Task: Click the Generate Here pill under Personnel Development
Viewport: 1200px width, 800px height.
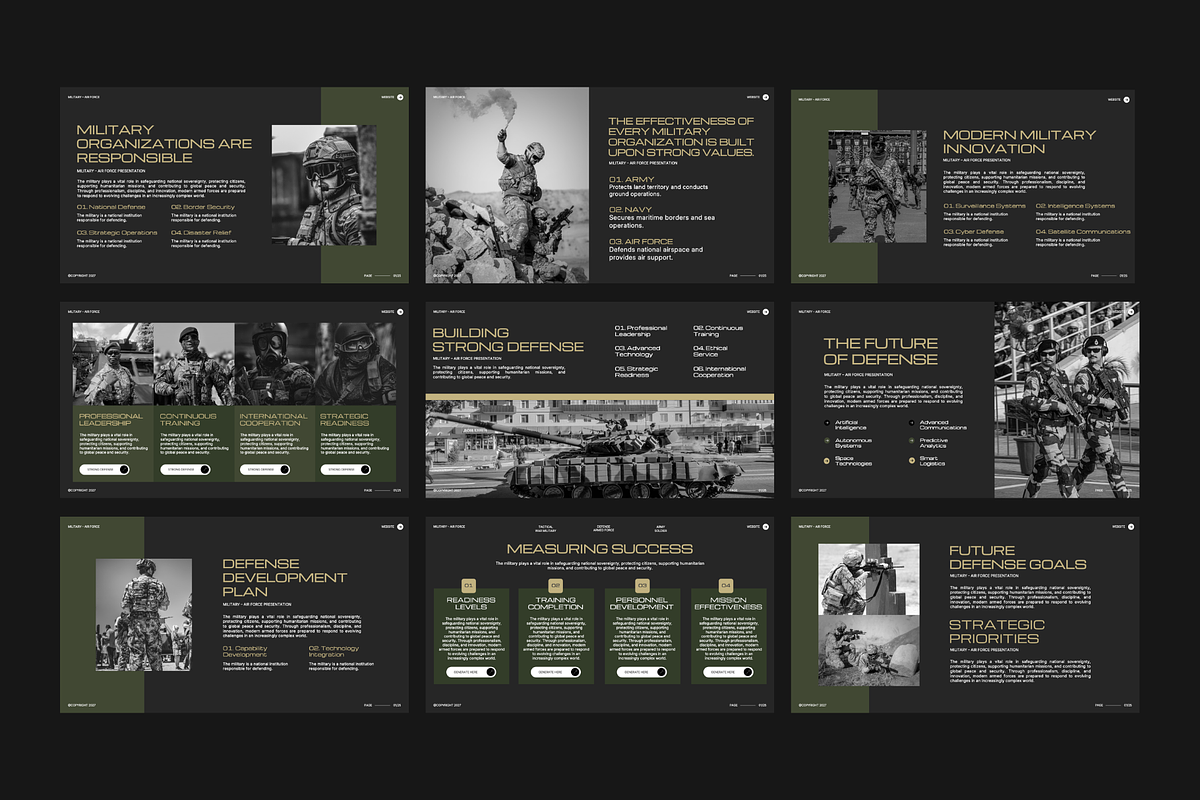Action: pos(641,672)
